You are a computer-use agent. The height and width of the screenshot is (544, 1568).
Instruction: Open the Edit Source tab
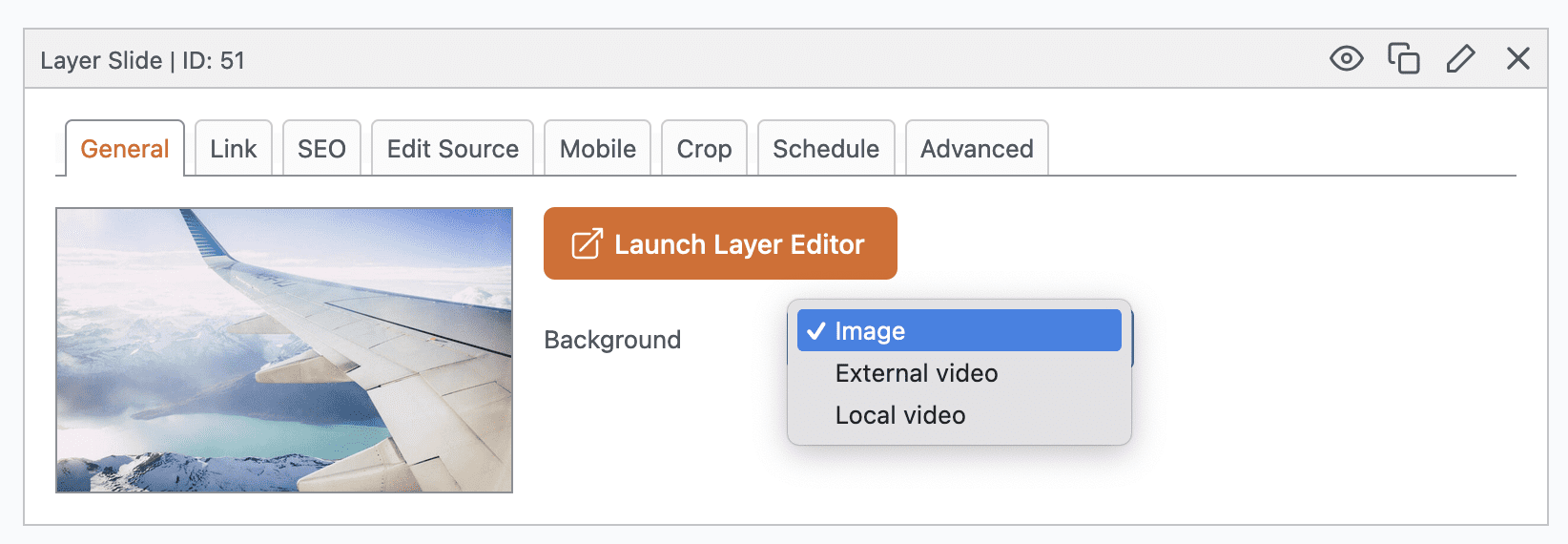point(453,149)
